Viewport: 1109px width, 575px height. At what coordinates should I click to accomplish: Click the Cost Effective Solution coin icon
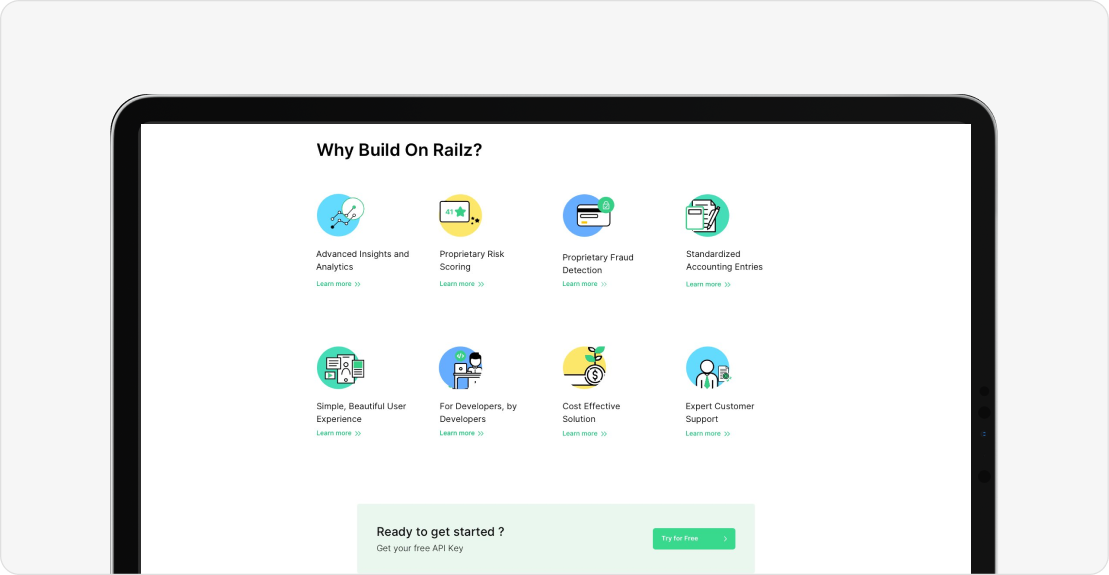(585, 367)
